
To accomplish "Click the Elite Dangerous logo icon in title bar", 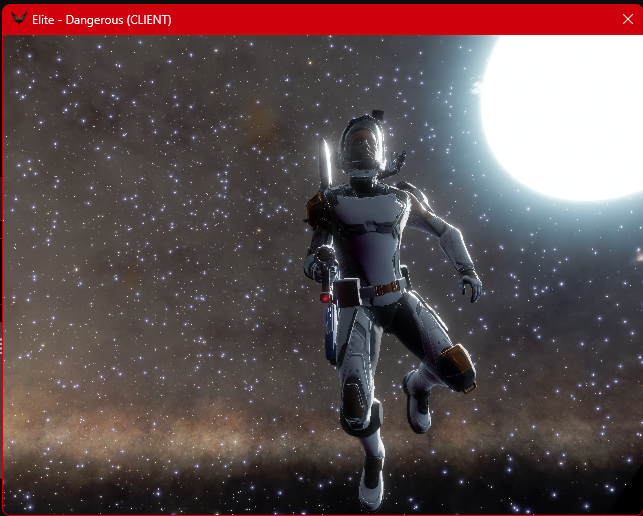I will (19, 18).
